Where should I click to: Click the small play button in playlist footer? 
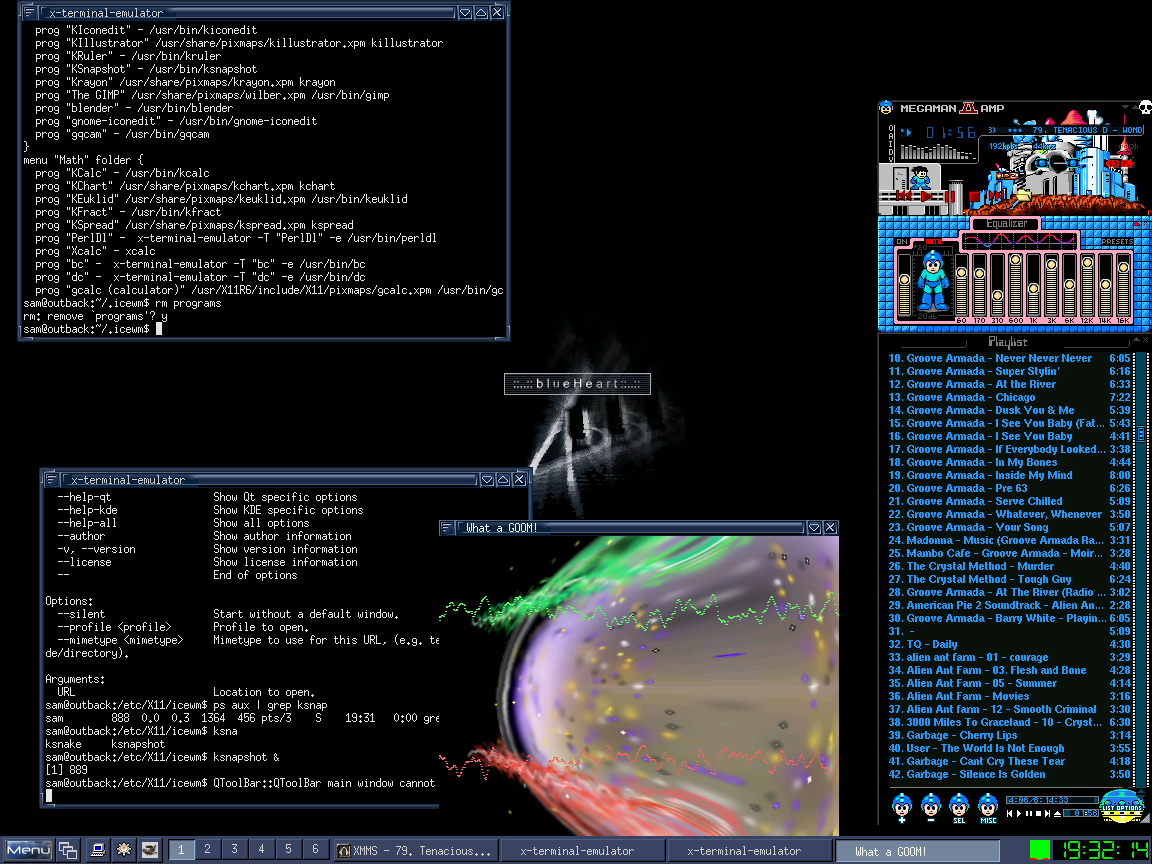[x=1019, y=813]
